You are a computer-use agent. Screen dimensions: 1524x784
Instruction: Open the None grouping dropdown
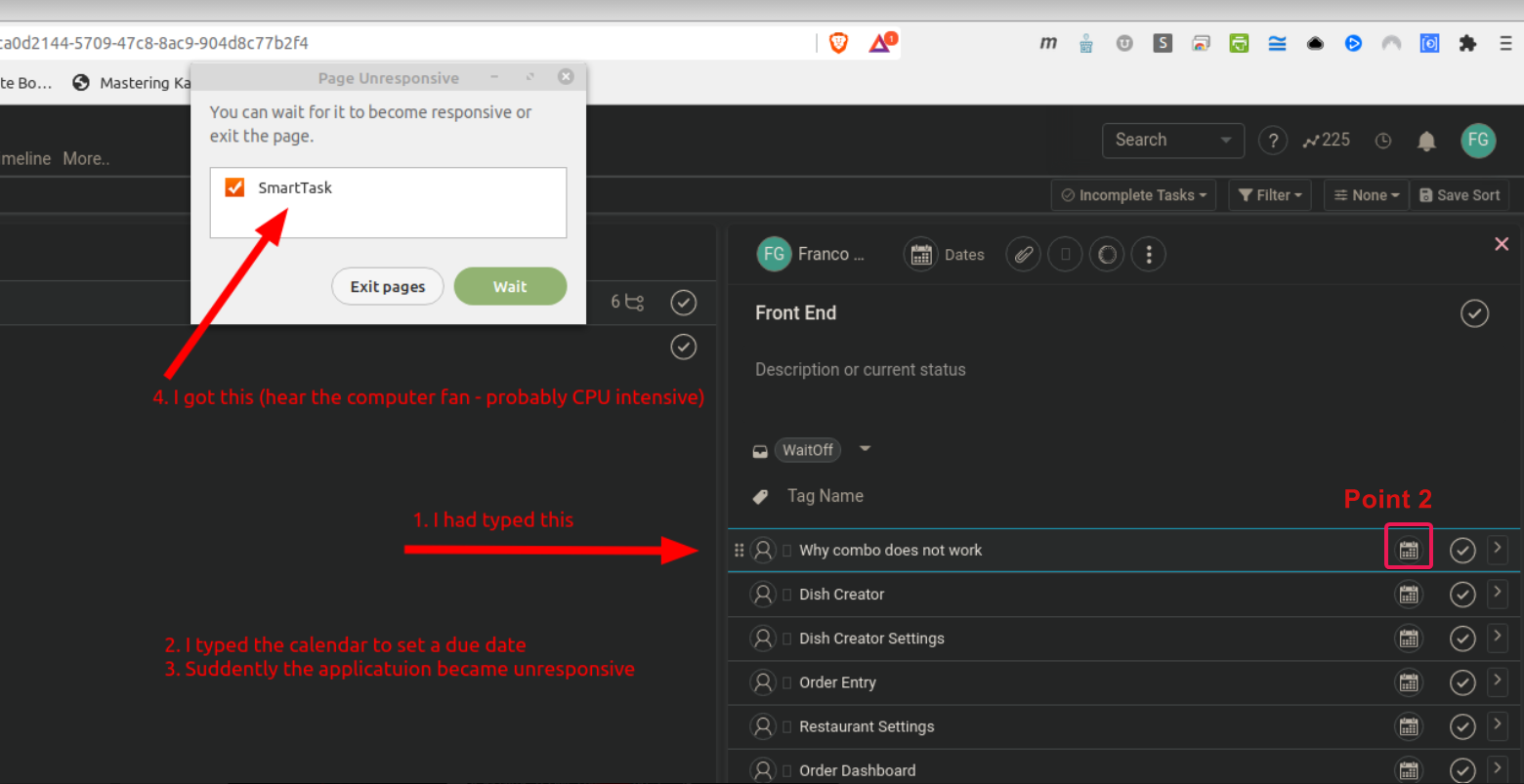[1367, 195]
